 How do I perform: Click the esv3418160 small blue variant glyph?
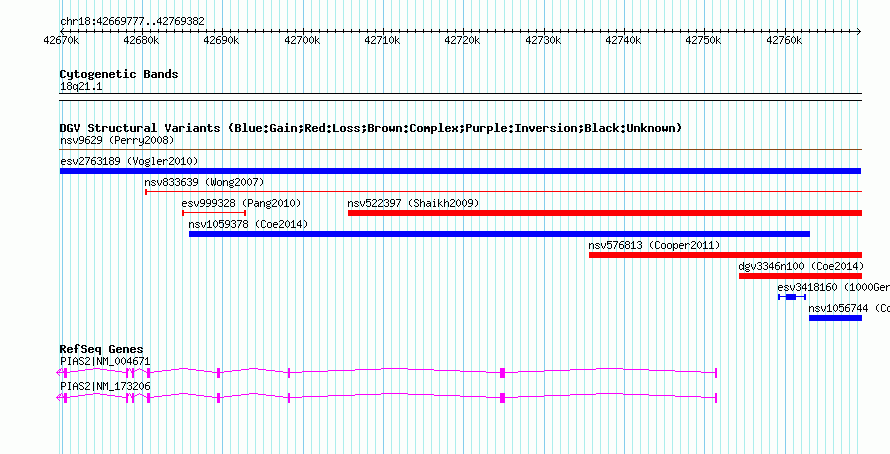tap(792, 297)
